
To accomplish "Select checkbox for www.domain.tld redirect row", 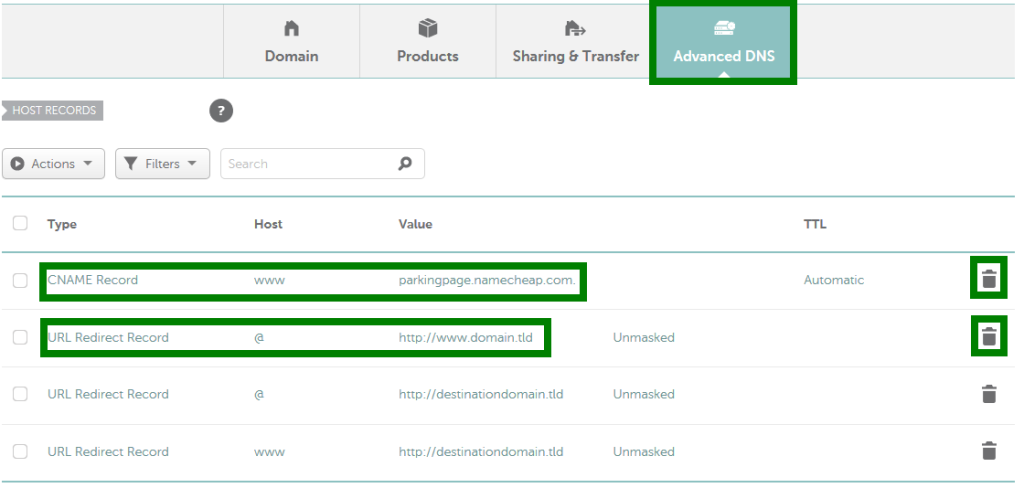I will (20, 337).
